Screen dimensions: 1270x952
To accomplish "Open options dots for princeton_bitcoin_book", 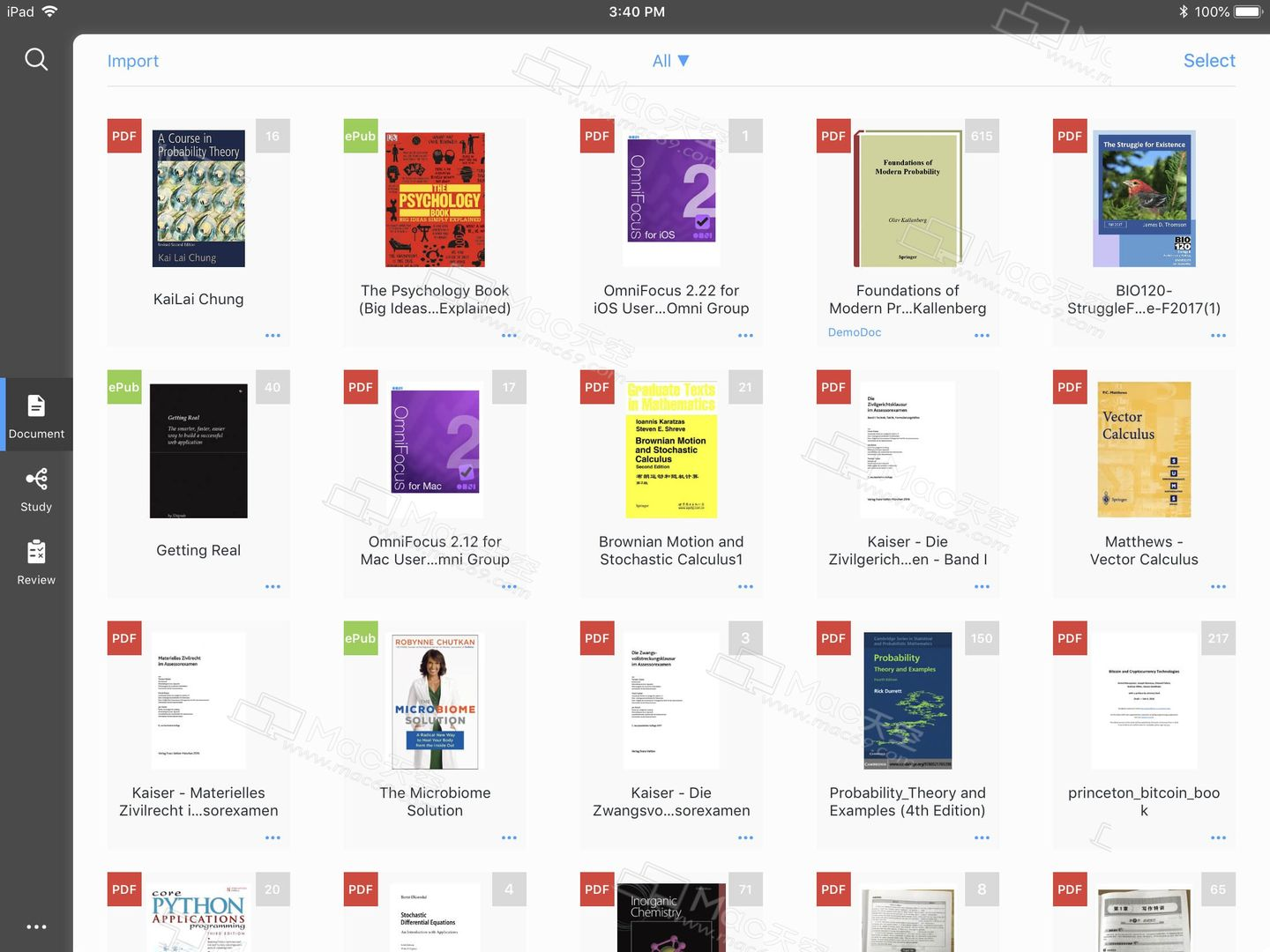I will [1218, 837].
